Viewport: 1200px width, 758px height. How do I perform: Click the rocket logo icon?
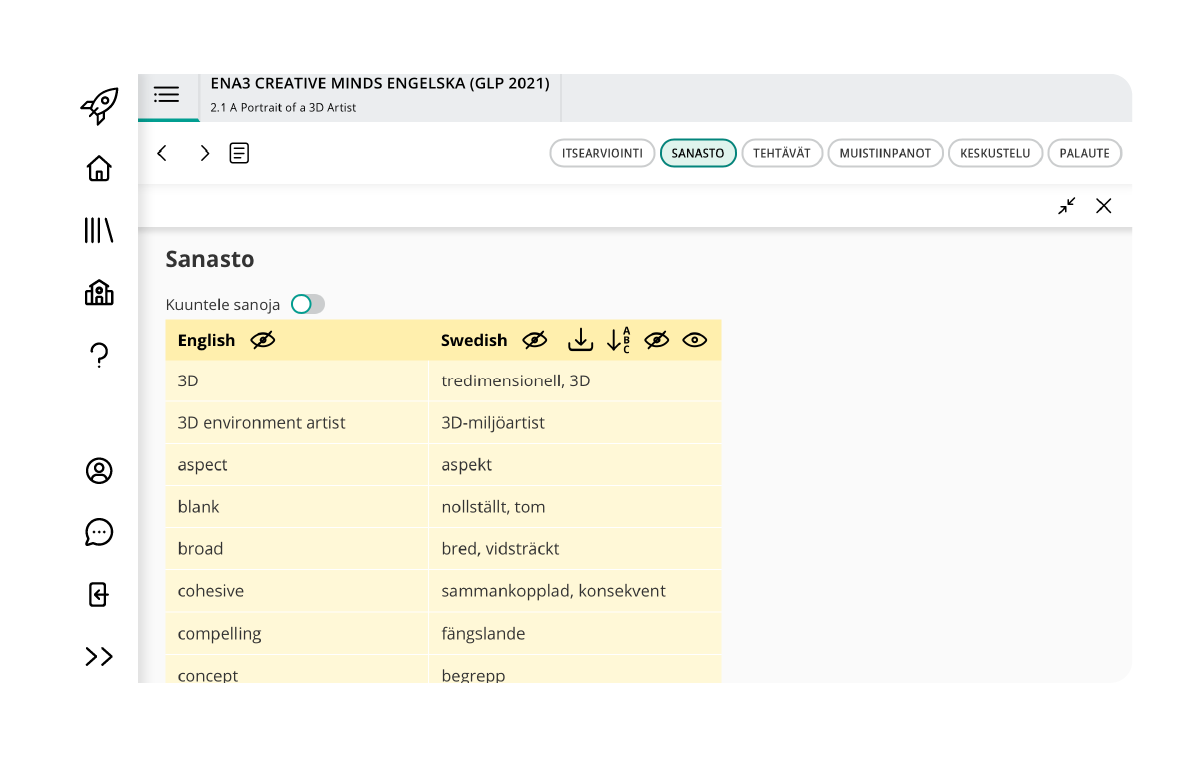click(x=99, y=105)
